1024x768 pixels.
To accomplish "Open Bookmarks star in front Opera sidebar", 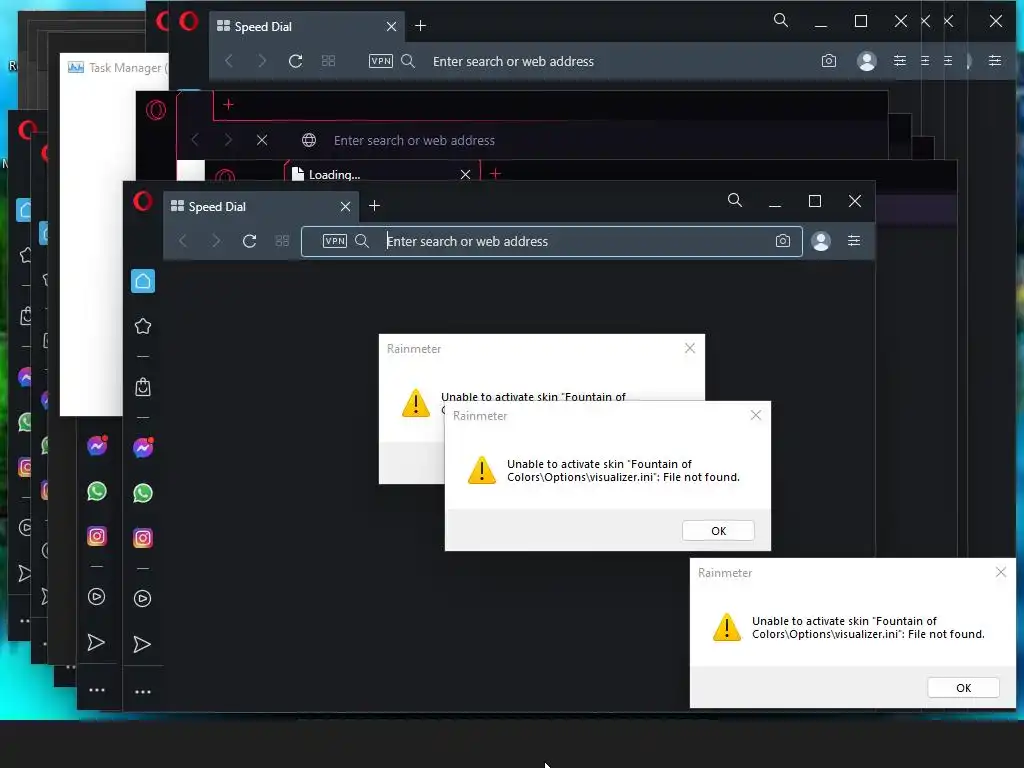I will pyautogui.click(x=143, y=326).
